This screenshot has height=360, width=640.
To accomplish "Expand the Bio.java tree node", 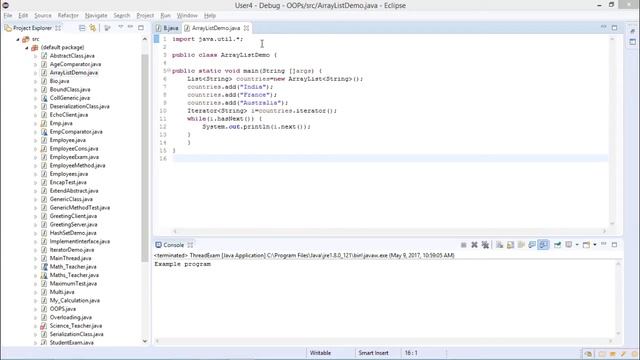I will [36, 81].
